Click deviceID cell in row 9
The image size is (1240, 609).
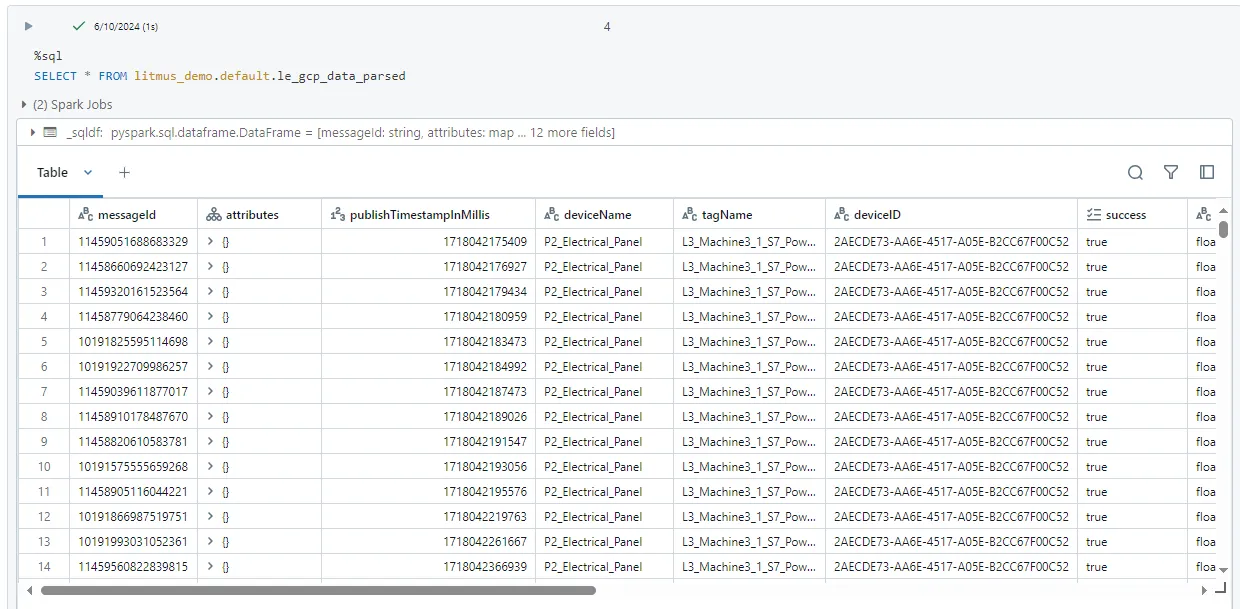[x=951, y=441]
